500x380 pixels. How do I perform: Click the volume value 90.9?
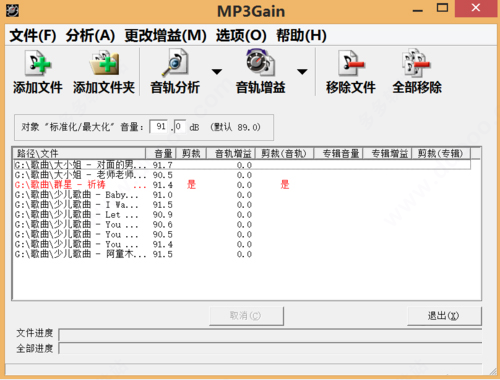pos(163,215)
